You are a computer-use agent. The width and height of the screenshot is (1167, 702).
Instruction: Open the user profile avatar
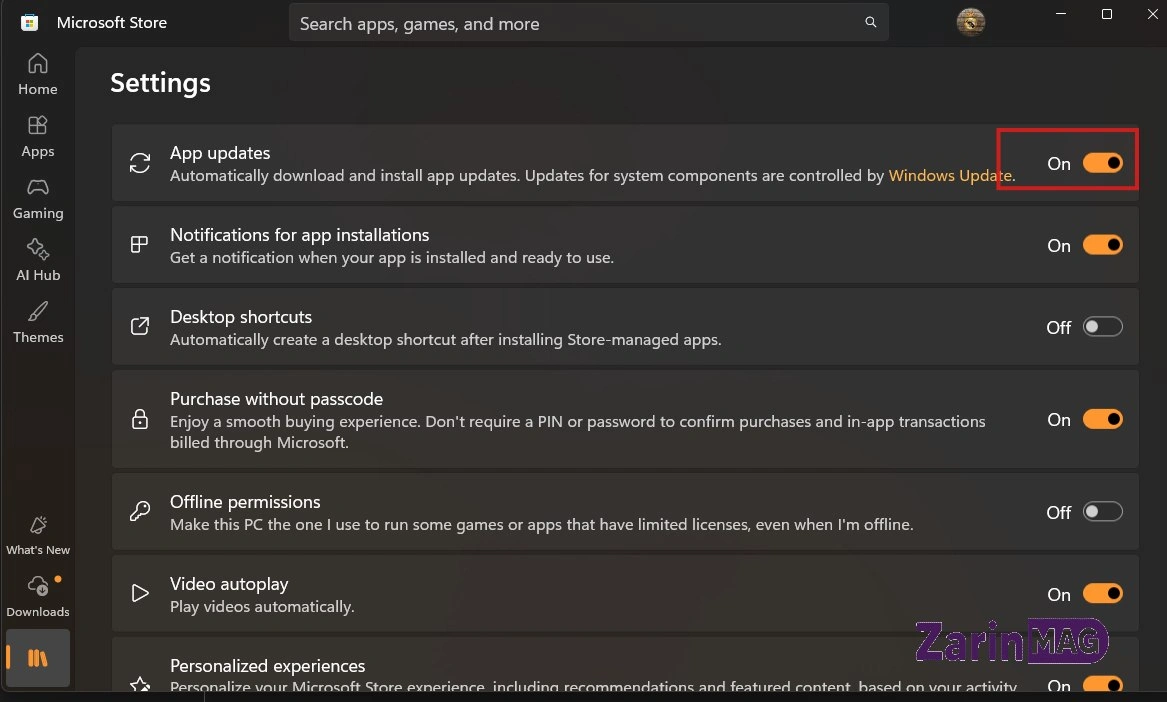[x=971, y=22]
